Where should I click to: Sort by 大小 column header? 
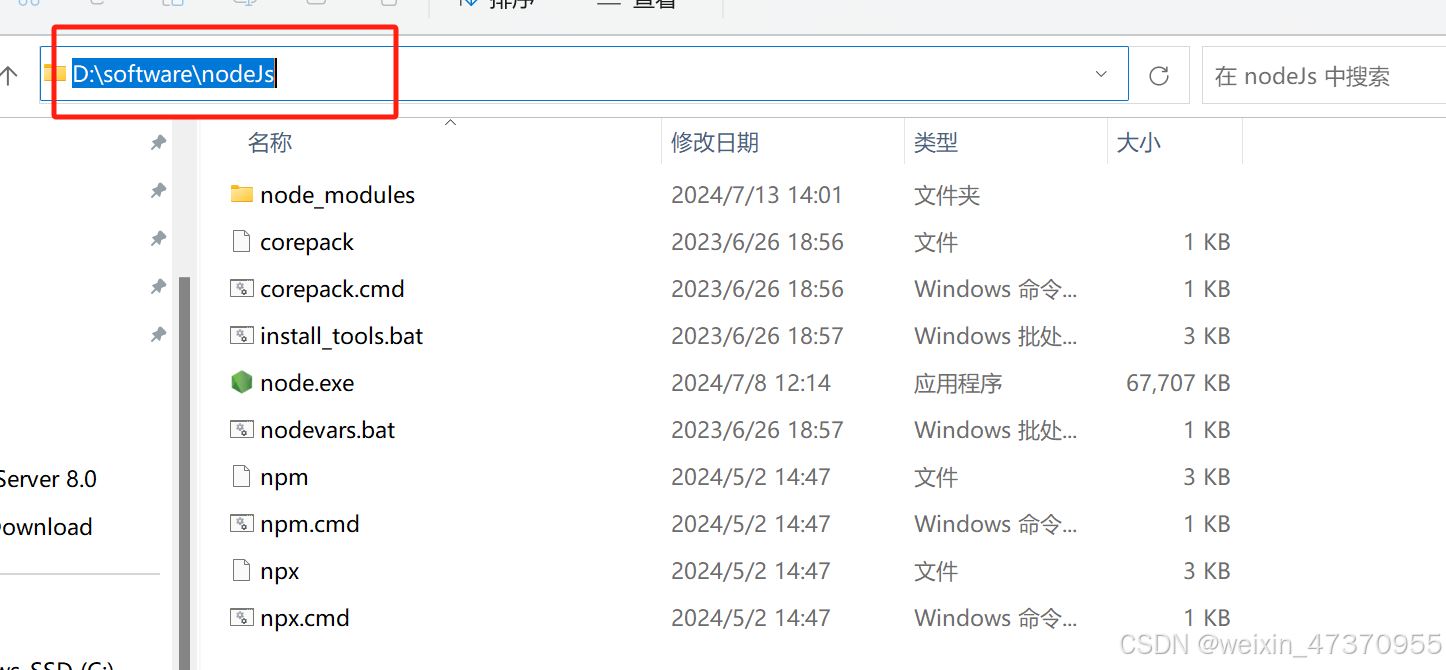(1138, 143)
